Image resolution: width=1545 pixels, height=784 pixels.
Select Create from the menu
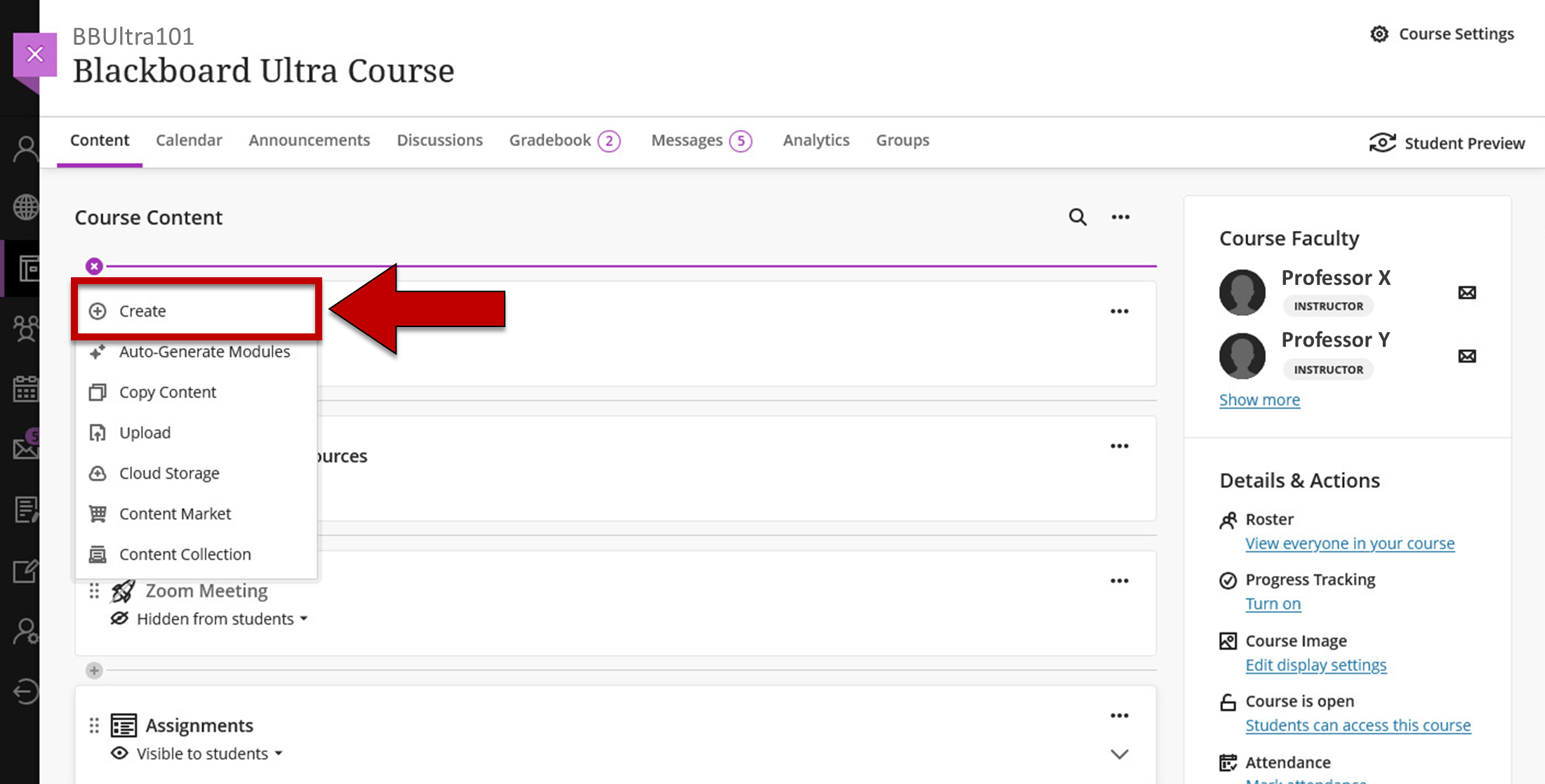(x=197, y=311)
